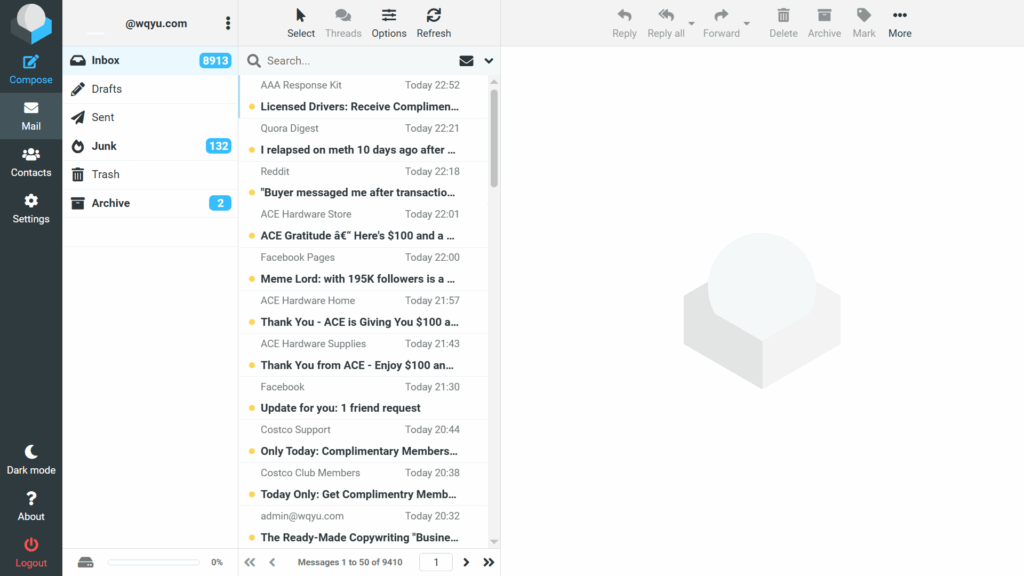Click the Logout button
Screen dimensions: 1024x576
[31, 552]
